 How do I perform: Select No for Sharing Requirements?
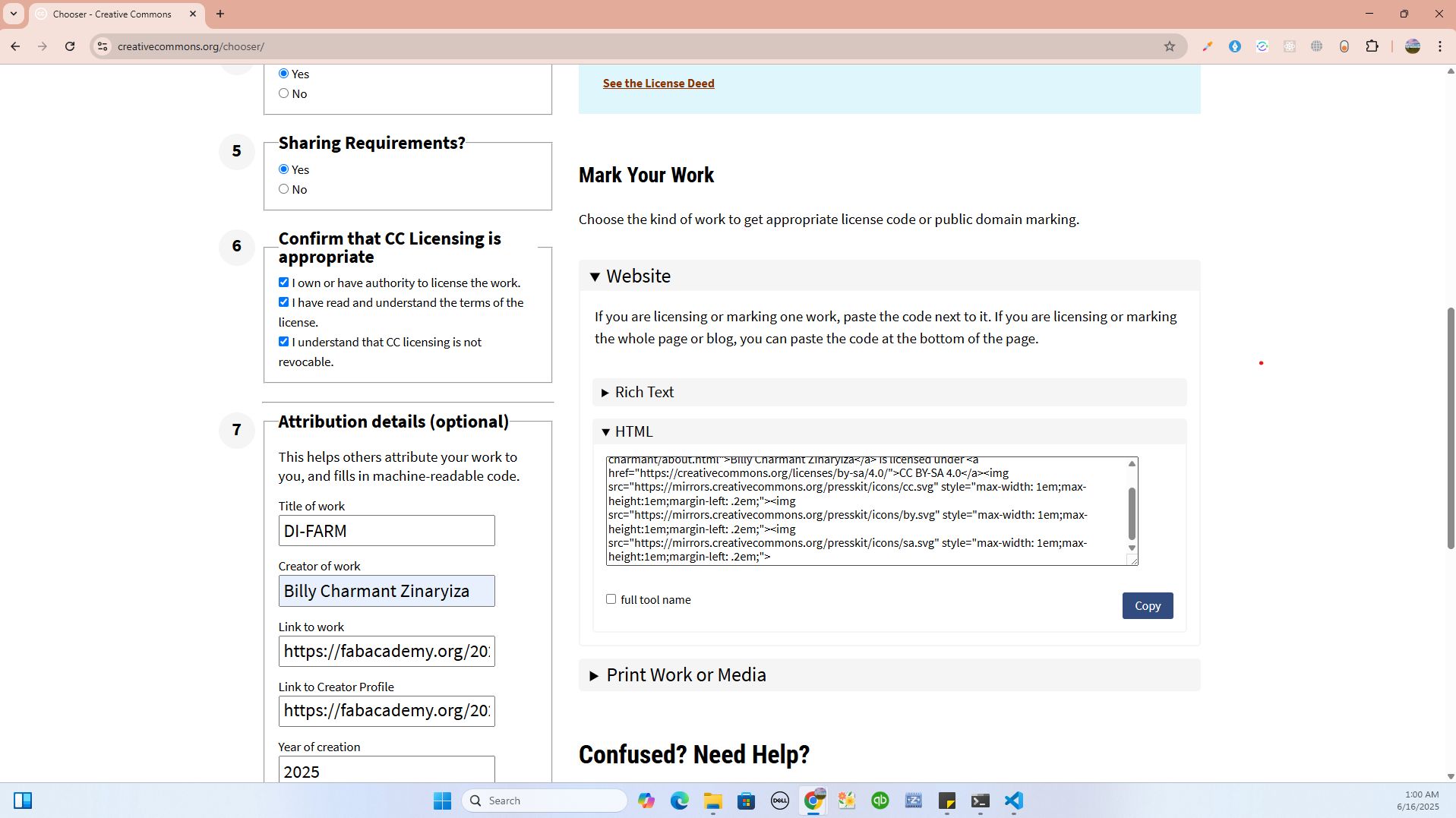pyautogui.click(x=283, y=189)
